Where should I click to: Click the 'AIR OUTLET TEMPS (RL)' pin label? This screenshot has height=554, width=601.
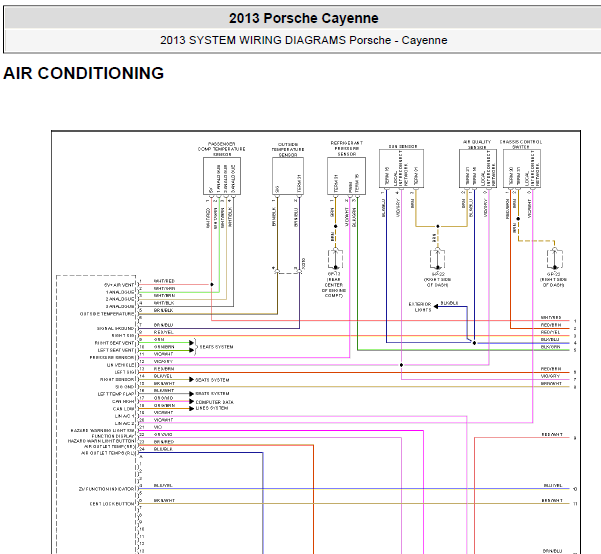coord(108,453)
